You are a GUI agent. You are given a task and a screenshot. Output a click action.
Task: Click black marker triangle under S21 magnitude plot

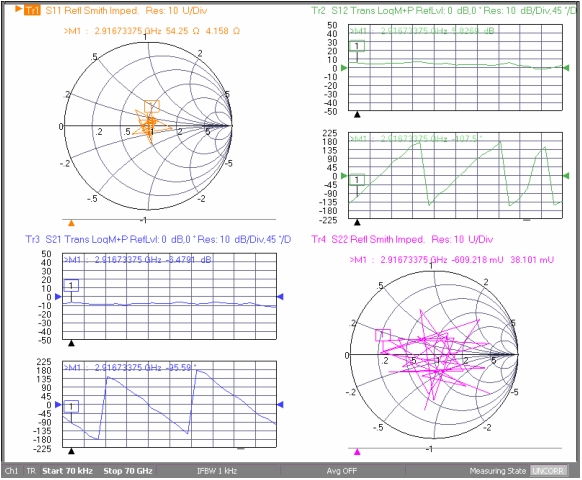pyautogui.click(x=71, y=344)
